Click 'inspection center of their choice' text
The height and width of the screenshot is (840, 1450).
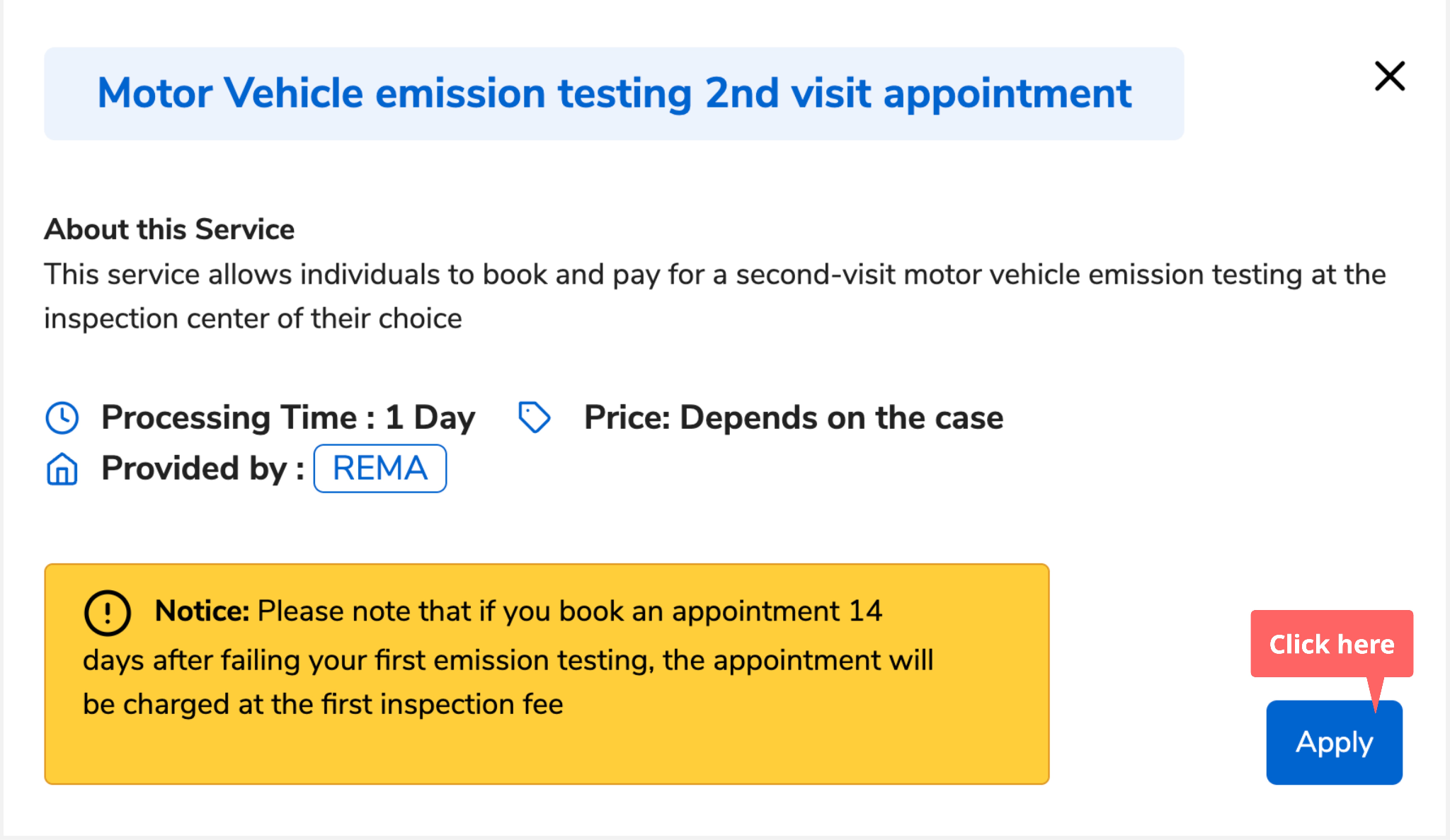coord(253,318)
